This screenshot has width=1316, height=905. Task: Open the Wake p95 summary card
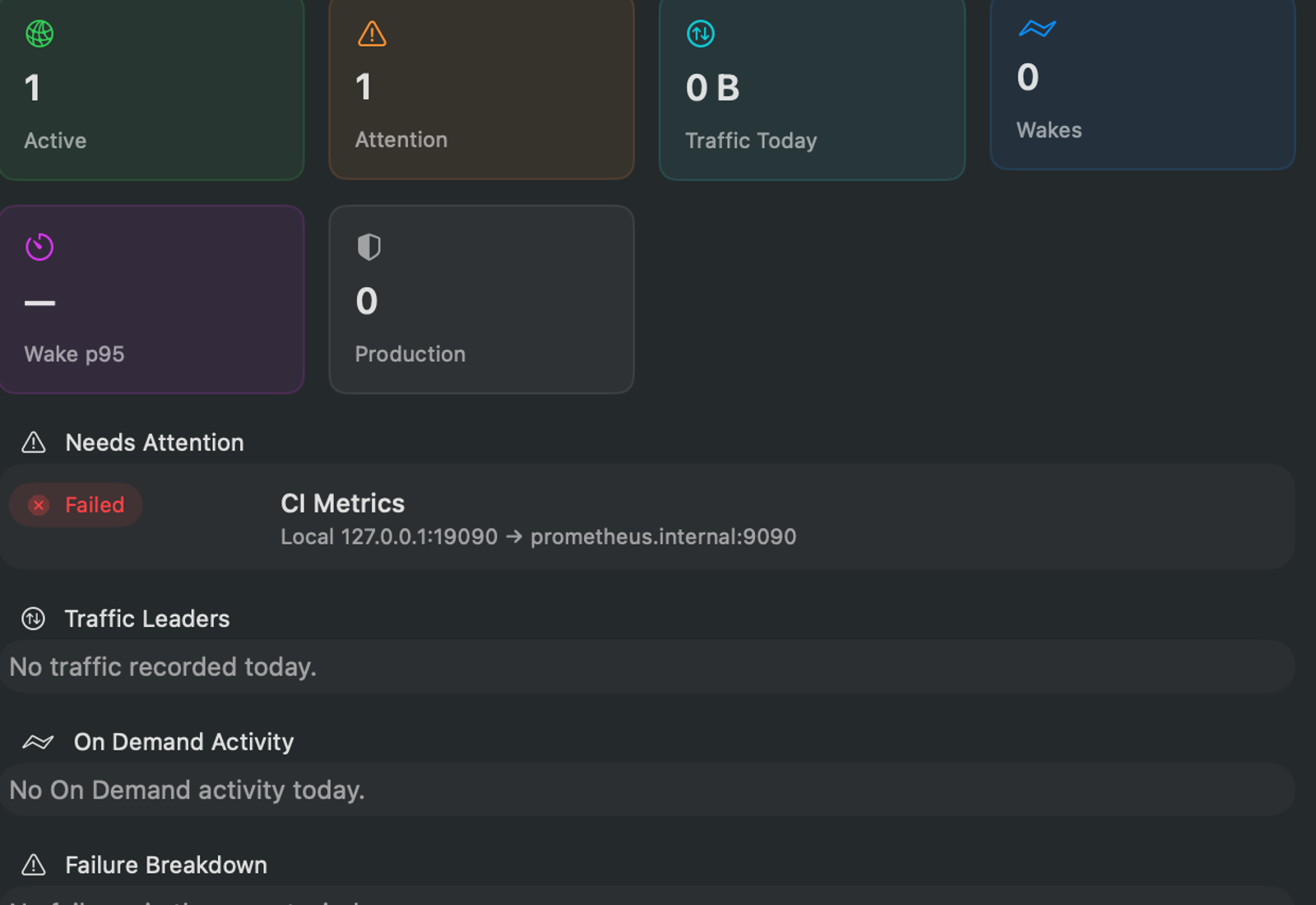click(x=152, y=299)
